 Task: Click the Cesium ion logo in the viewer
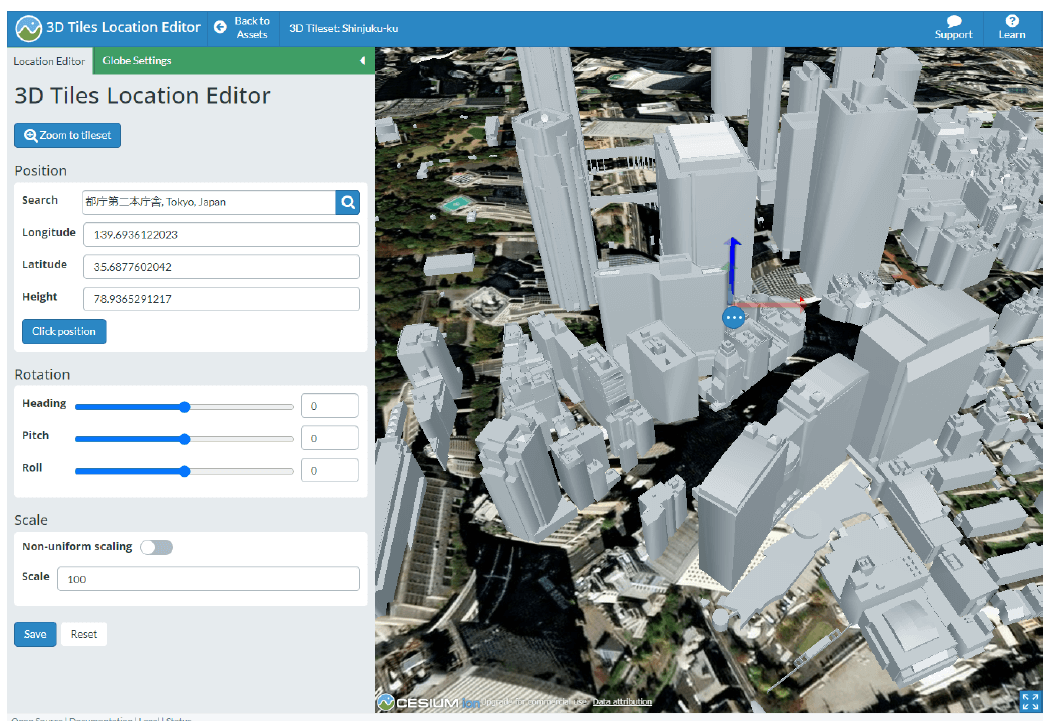(x=428, y=703)
